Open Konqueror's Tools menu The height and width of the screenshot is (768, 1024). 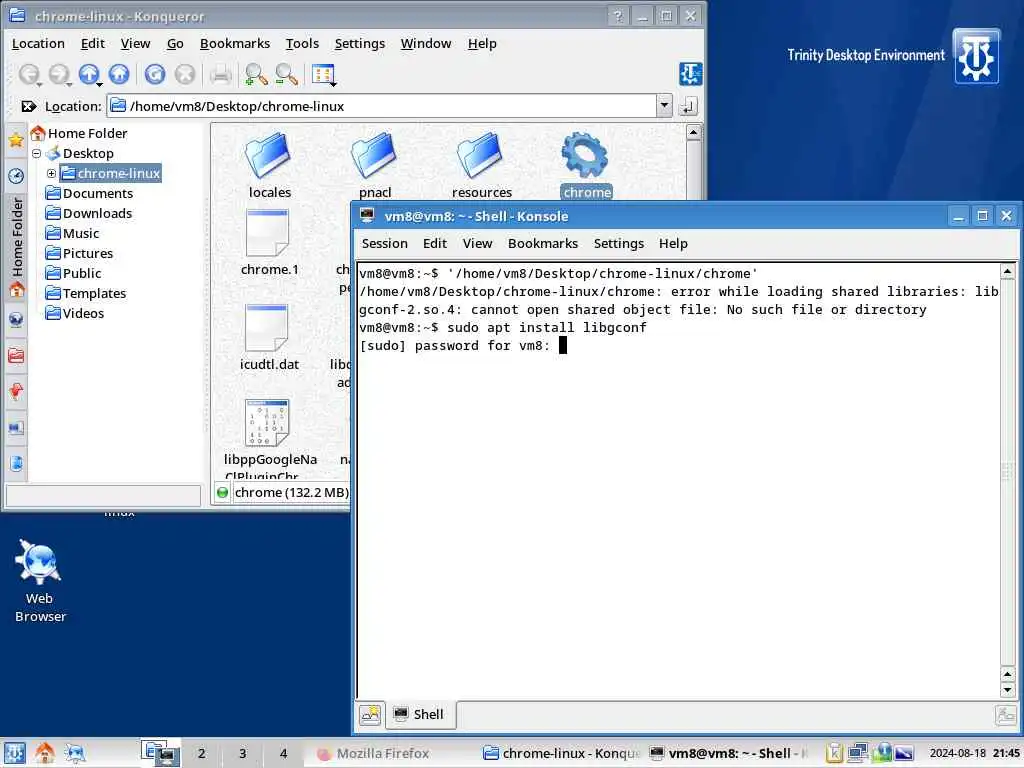[302, 44]
